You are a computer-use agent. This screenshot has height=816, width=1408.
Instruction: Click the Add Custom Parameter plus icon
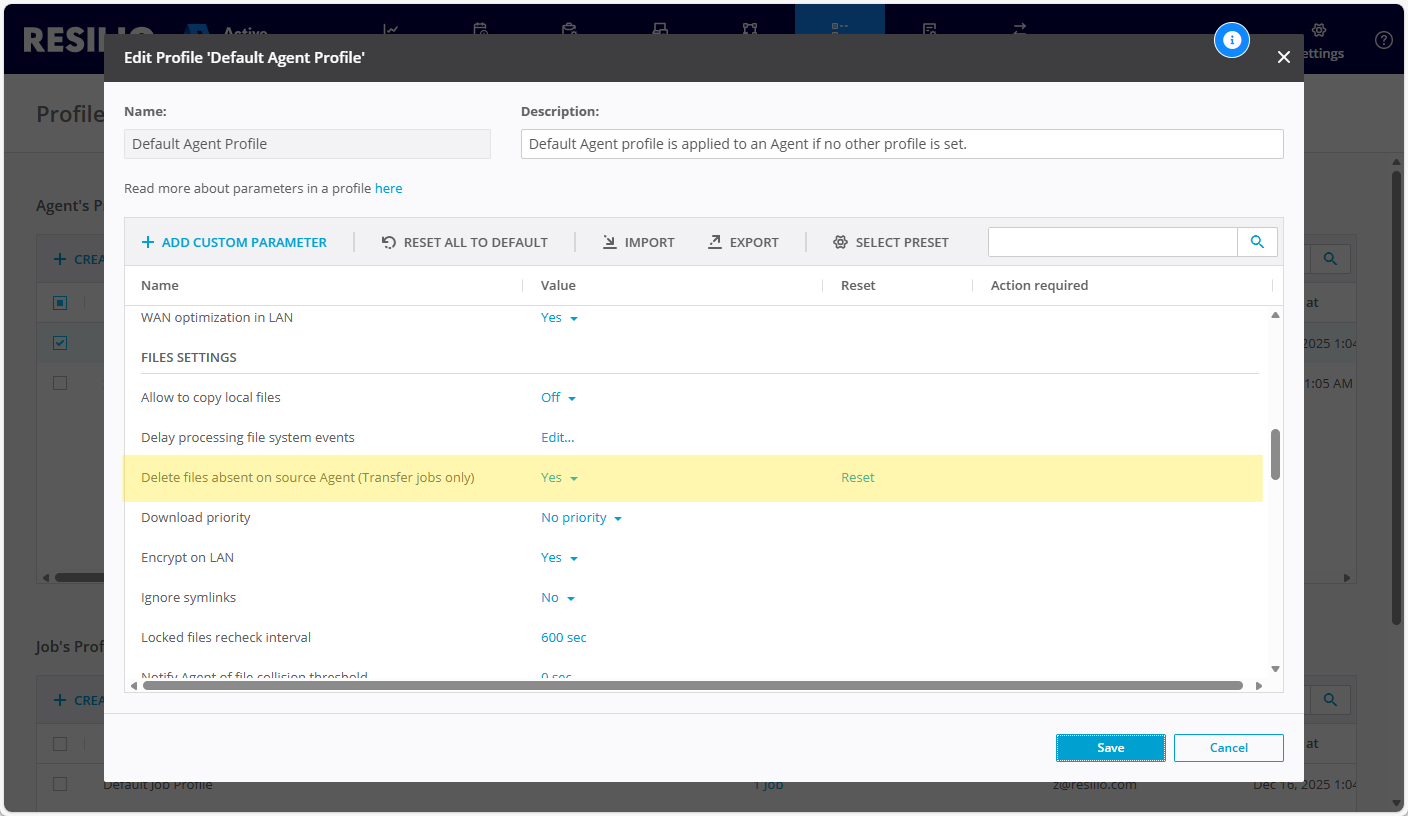pyautogui.click(x=148, y=242)
